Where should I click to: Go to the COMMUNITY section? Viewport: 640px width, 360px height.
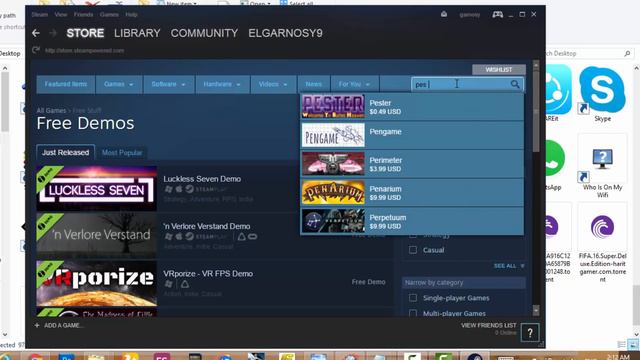[x=204, y=33]
